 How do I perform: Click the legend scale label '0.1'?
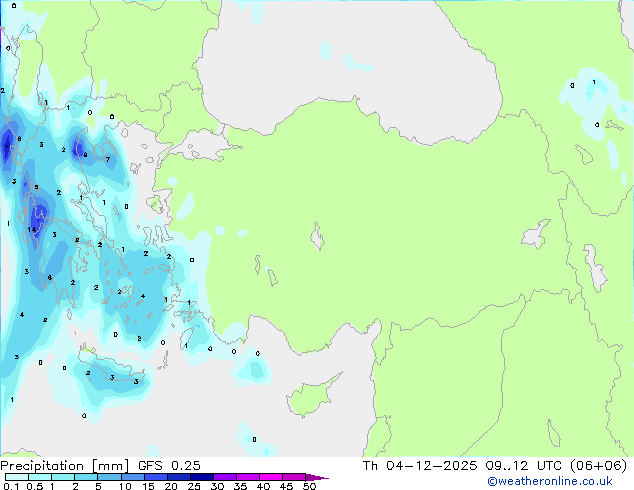[x=11, y=486]
